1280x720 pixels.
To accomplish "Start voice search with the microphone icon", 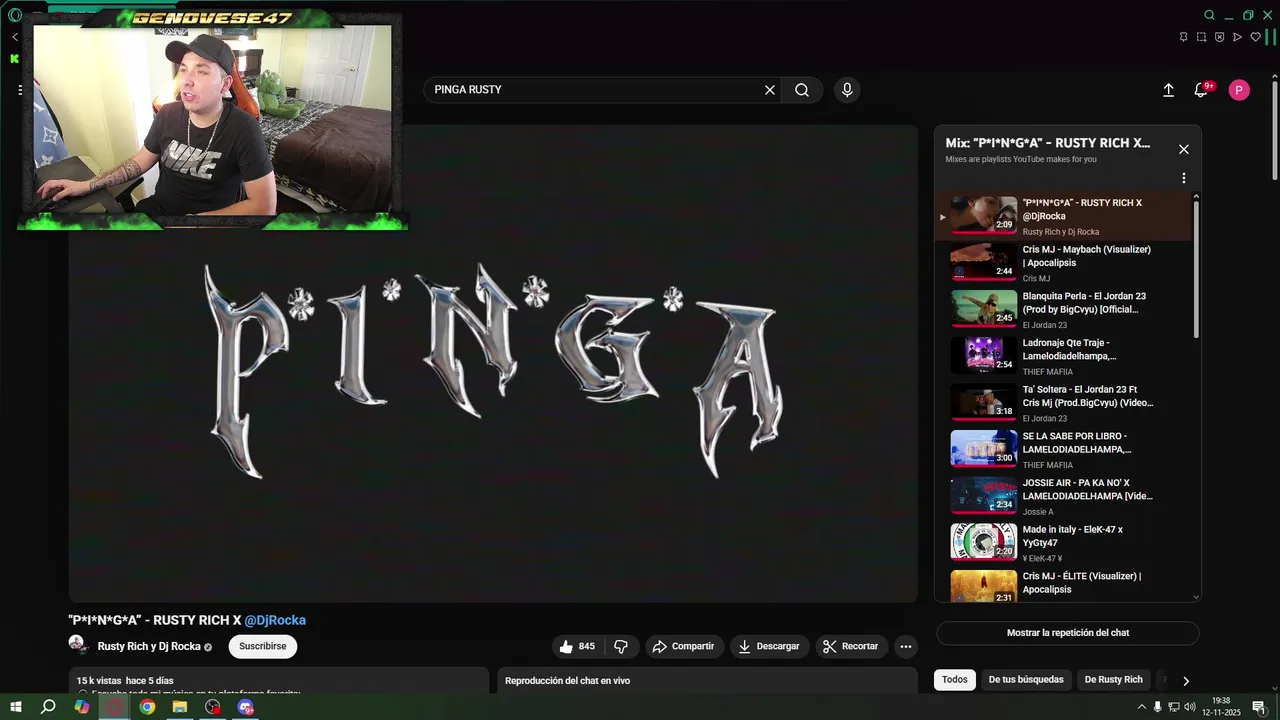I will click(x=847, y=90).
